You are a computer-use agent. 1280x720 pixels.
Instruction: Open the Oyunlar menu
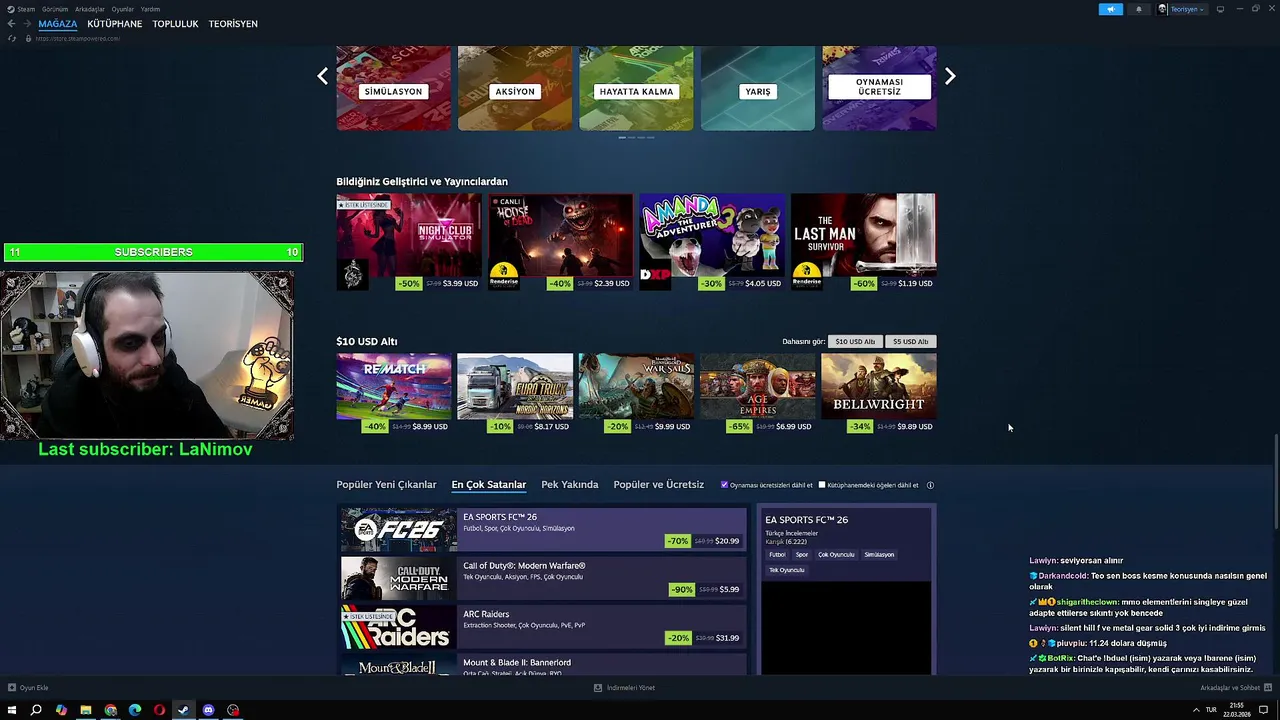[x=122, y=9]
